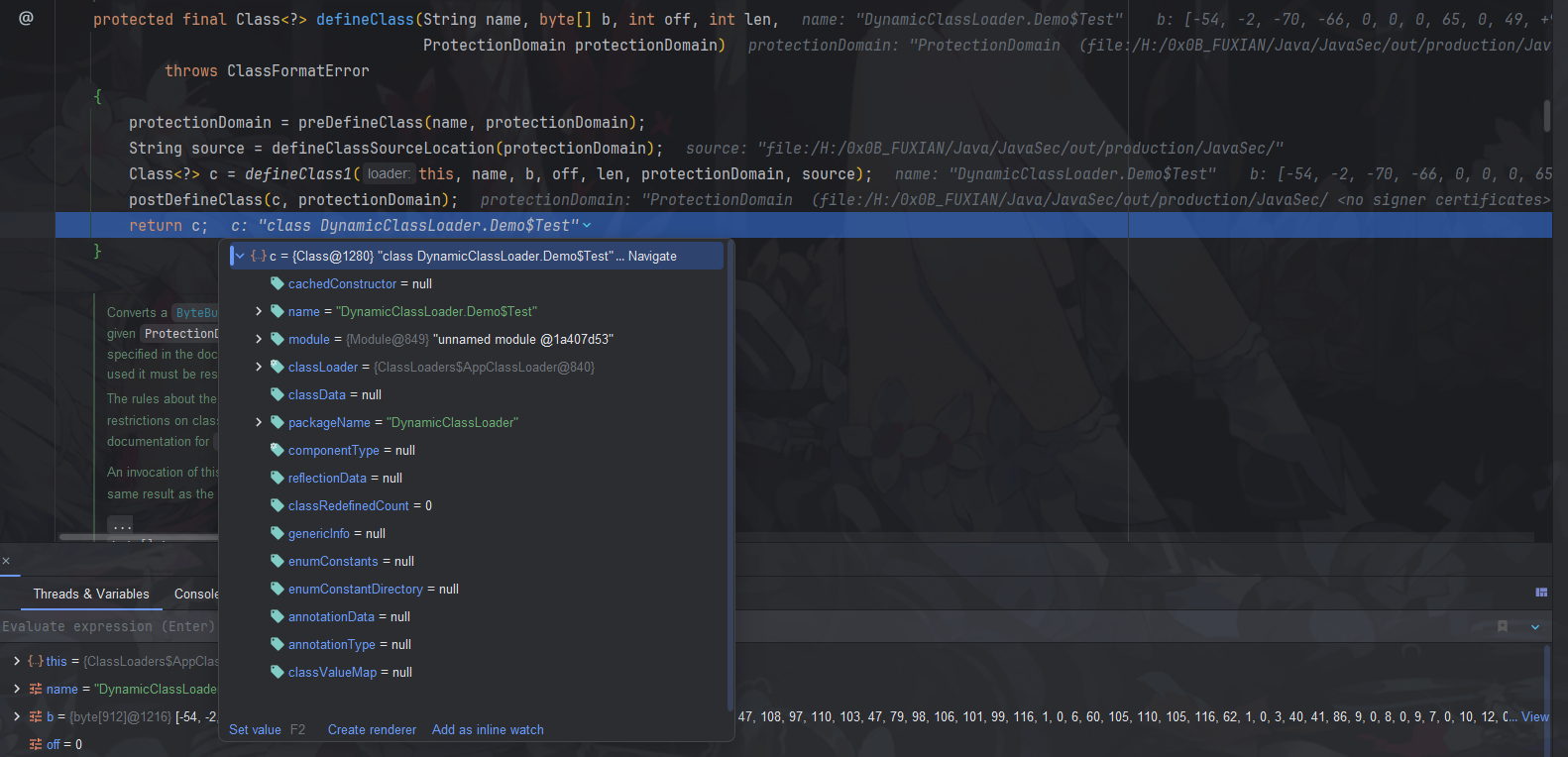The height and width of the screenshot is (757, 1568).
Task: Click the ByteBuffer tag in Javadoc
Action: pyautogui.click(x=196, y=312)
